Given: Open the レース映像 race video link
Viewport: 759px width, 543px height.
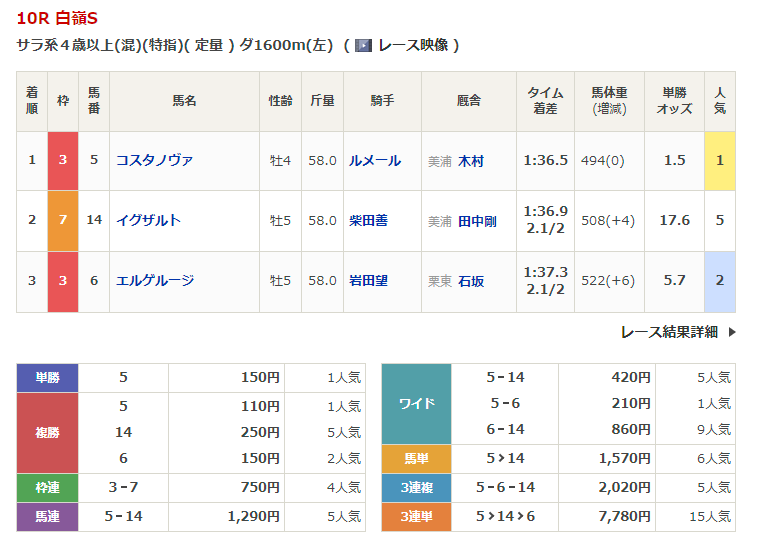Looking at the screenshot, I should pyautogui.click(x=413, y=45).
